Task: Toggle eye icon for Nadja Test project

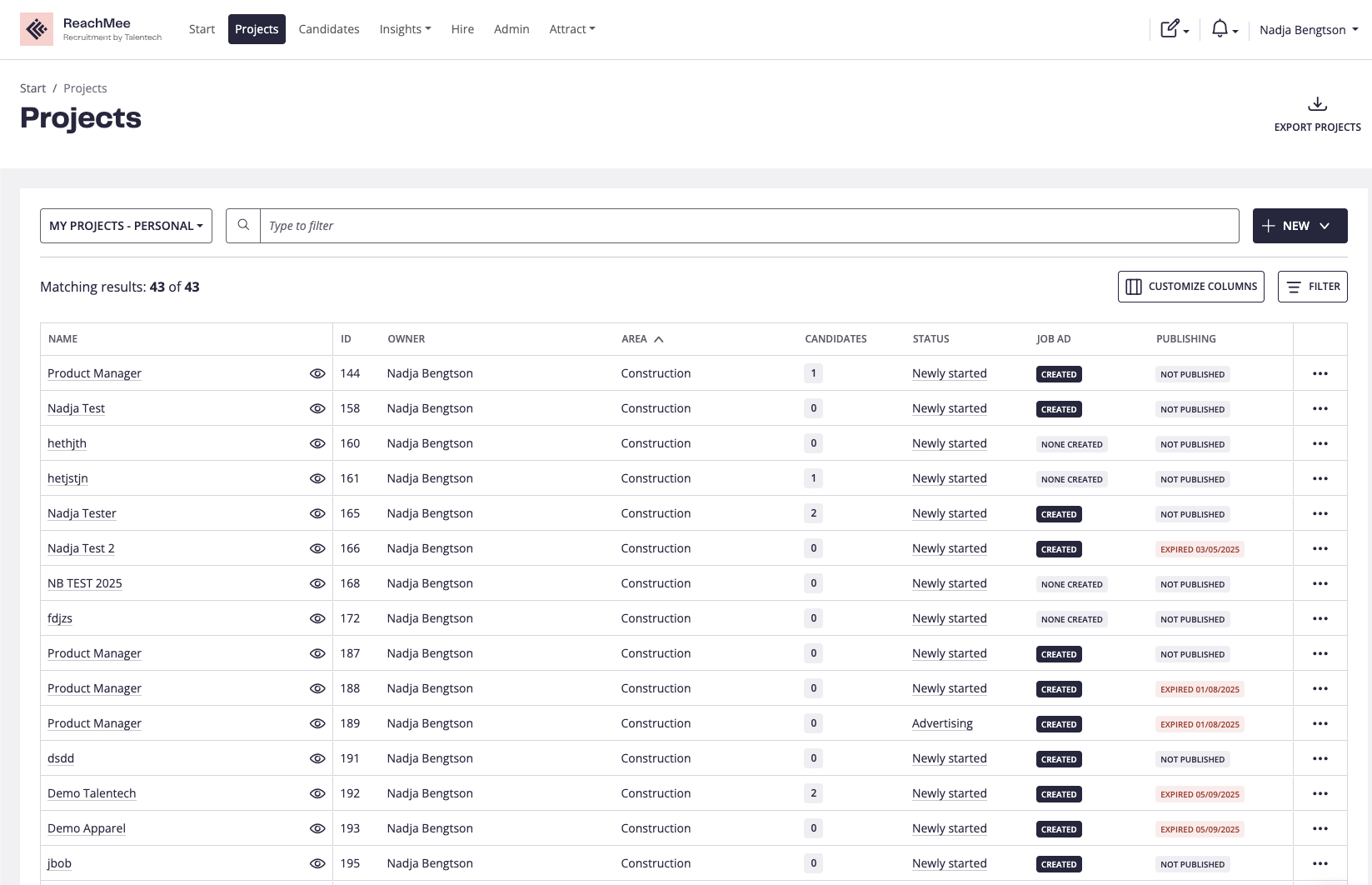Action: pos(317,409)
